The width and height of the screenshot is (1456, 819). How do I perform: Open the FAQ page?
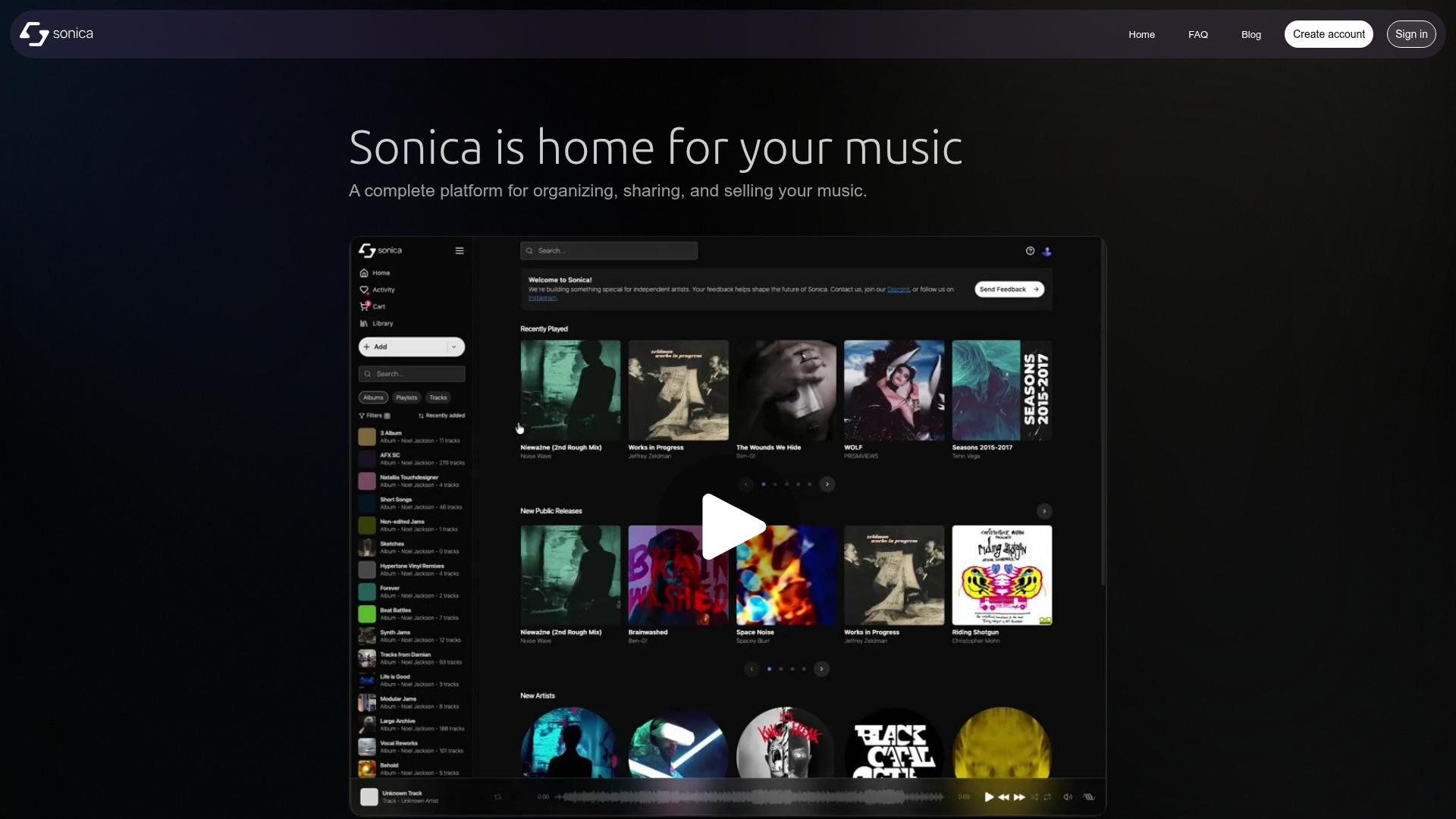1198,35
